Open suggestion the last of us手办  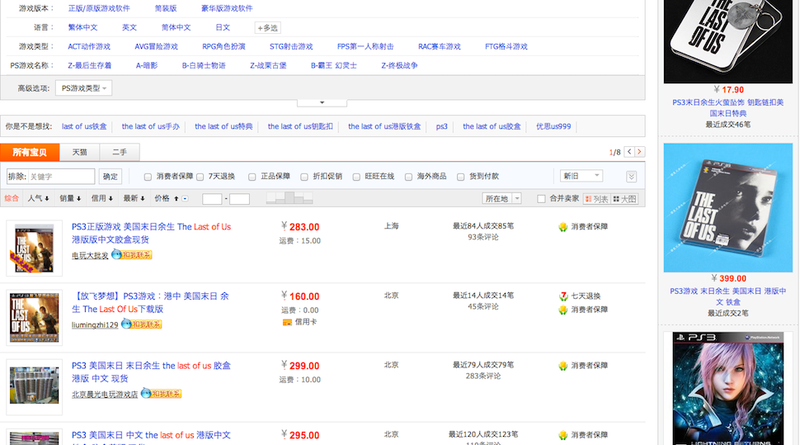[x=151, y=126]
